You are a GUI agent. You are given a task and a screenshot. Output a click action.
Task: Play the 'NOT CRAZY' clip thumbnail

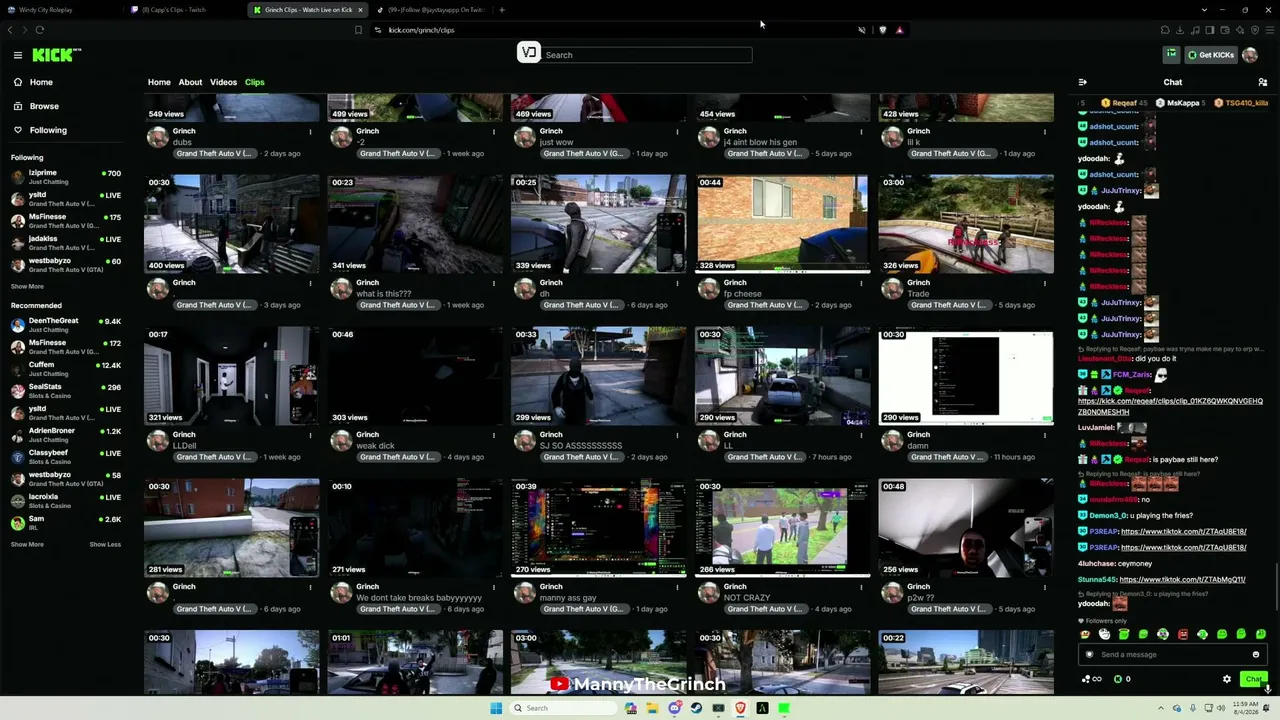[x=782, y=528]
